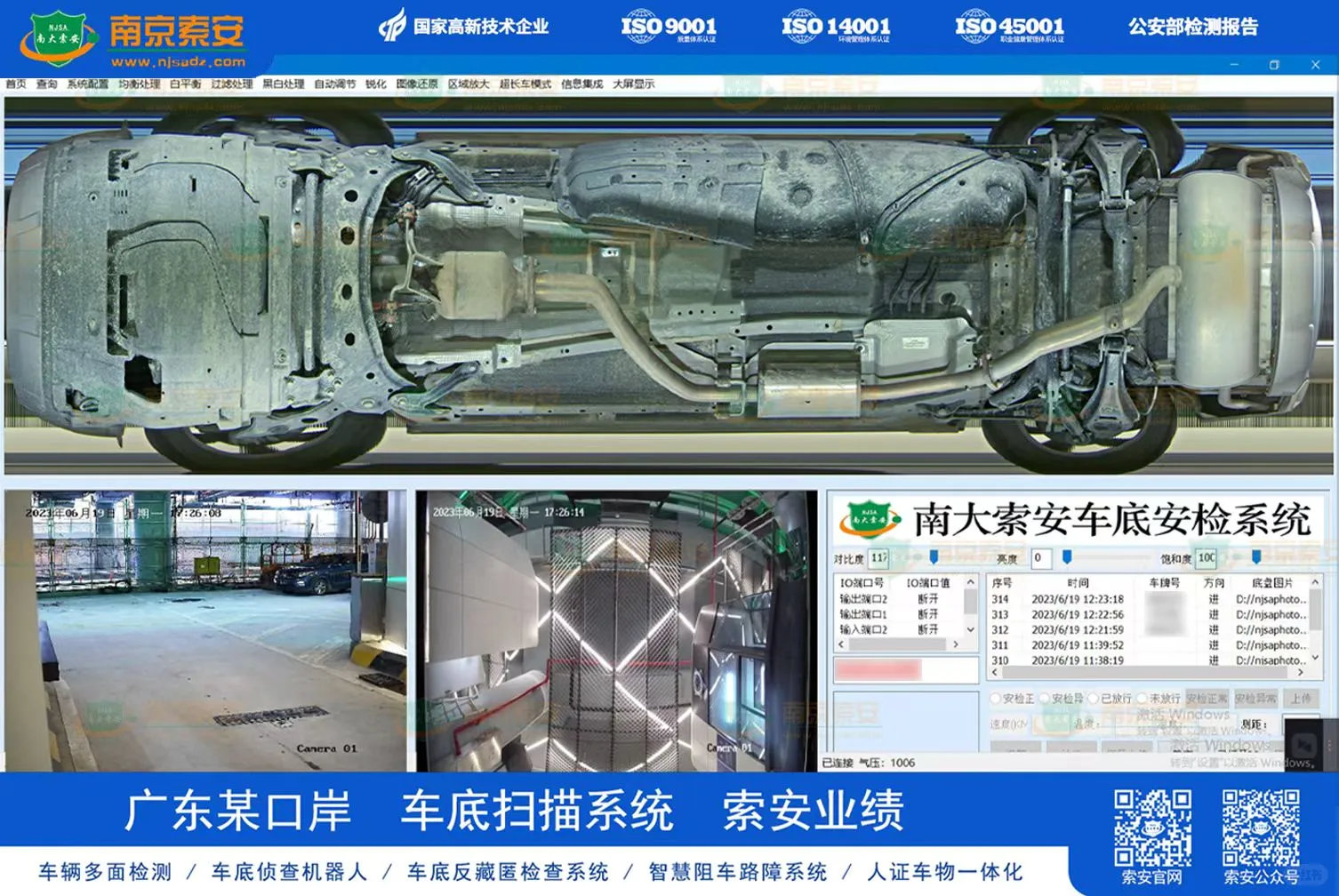Open the 信息集成 menu item

pos(581,84)
